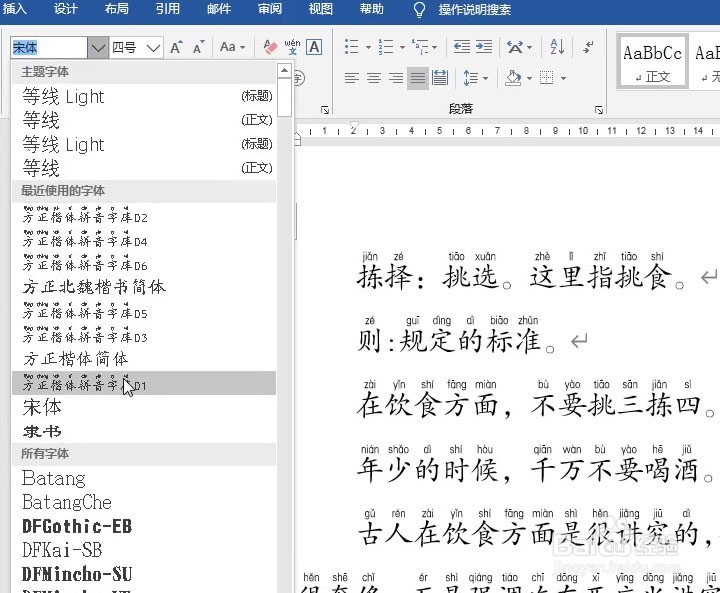720x593 pixels.
Task: Choose 方正楷体拼音字库 D2 font
Action: coord(144,216)
